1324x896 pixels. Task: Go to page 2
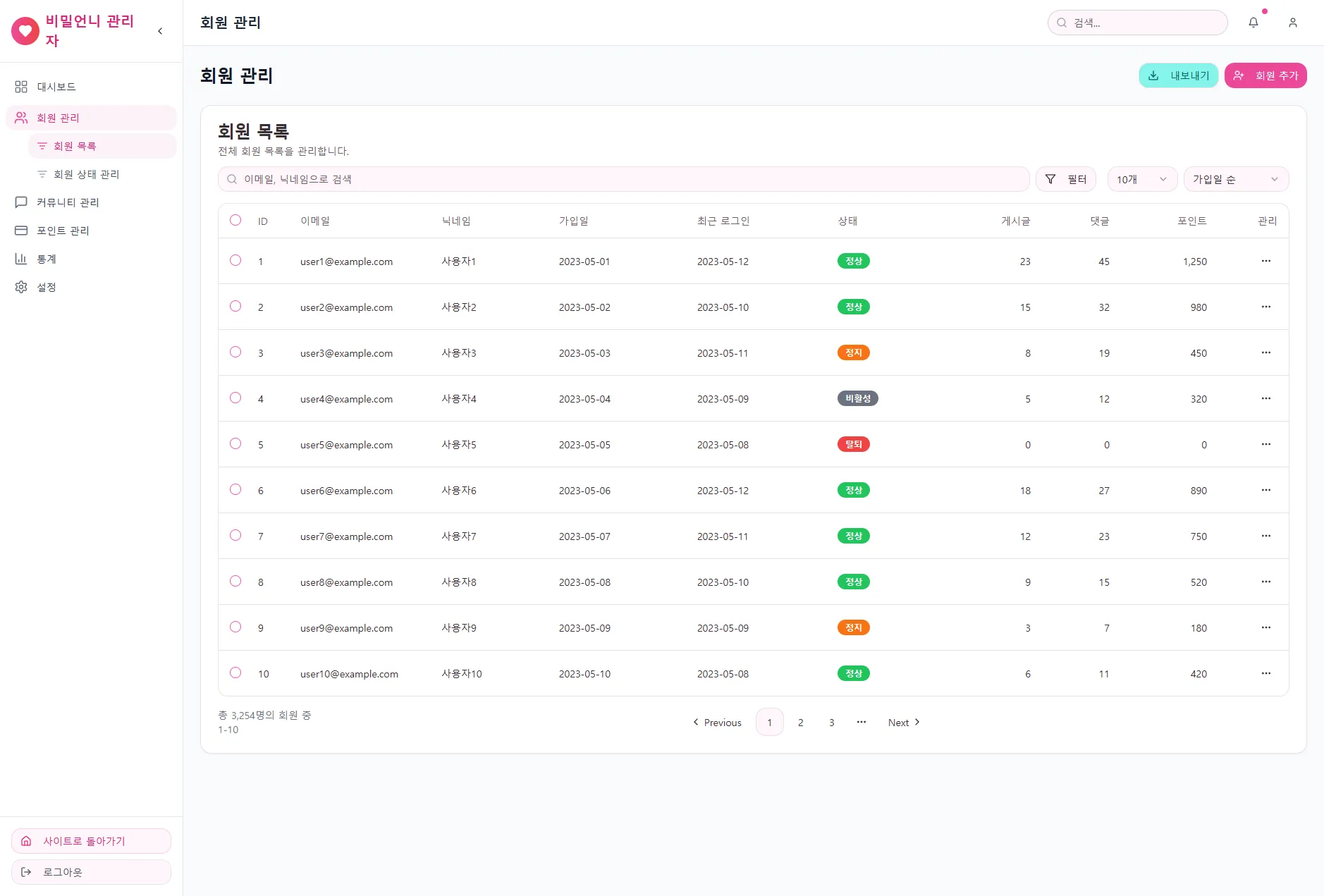click(800, 722)
